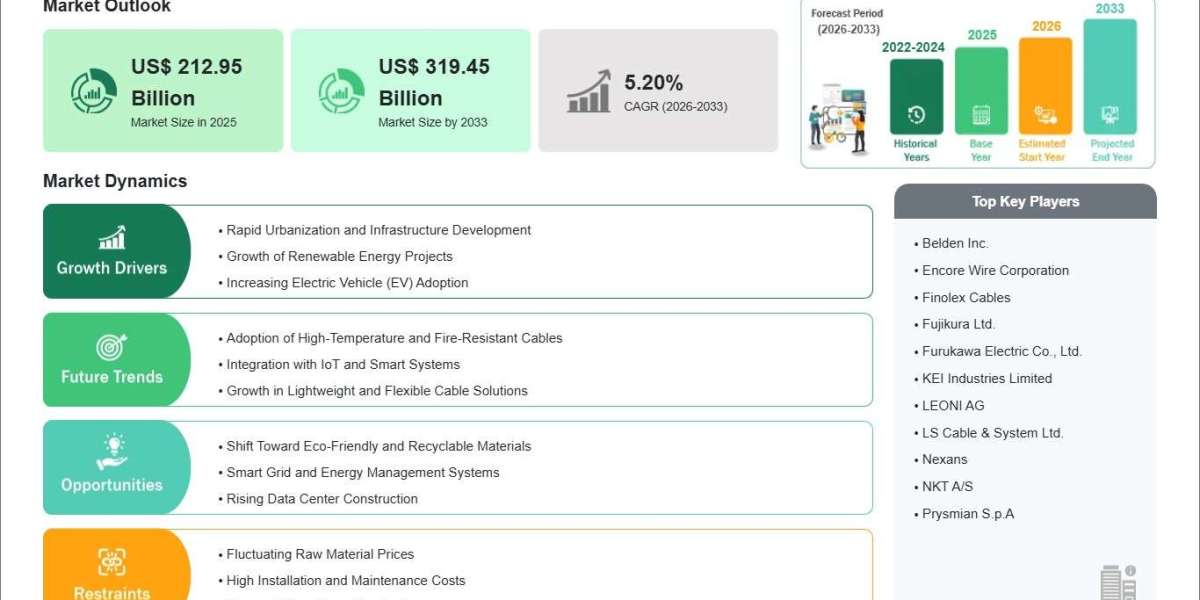Click the pie chart icon beside US$ 319.45 Billion
The width and height of the screenshot is (1200, 600).
coord(341,91)
